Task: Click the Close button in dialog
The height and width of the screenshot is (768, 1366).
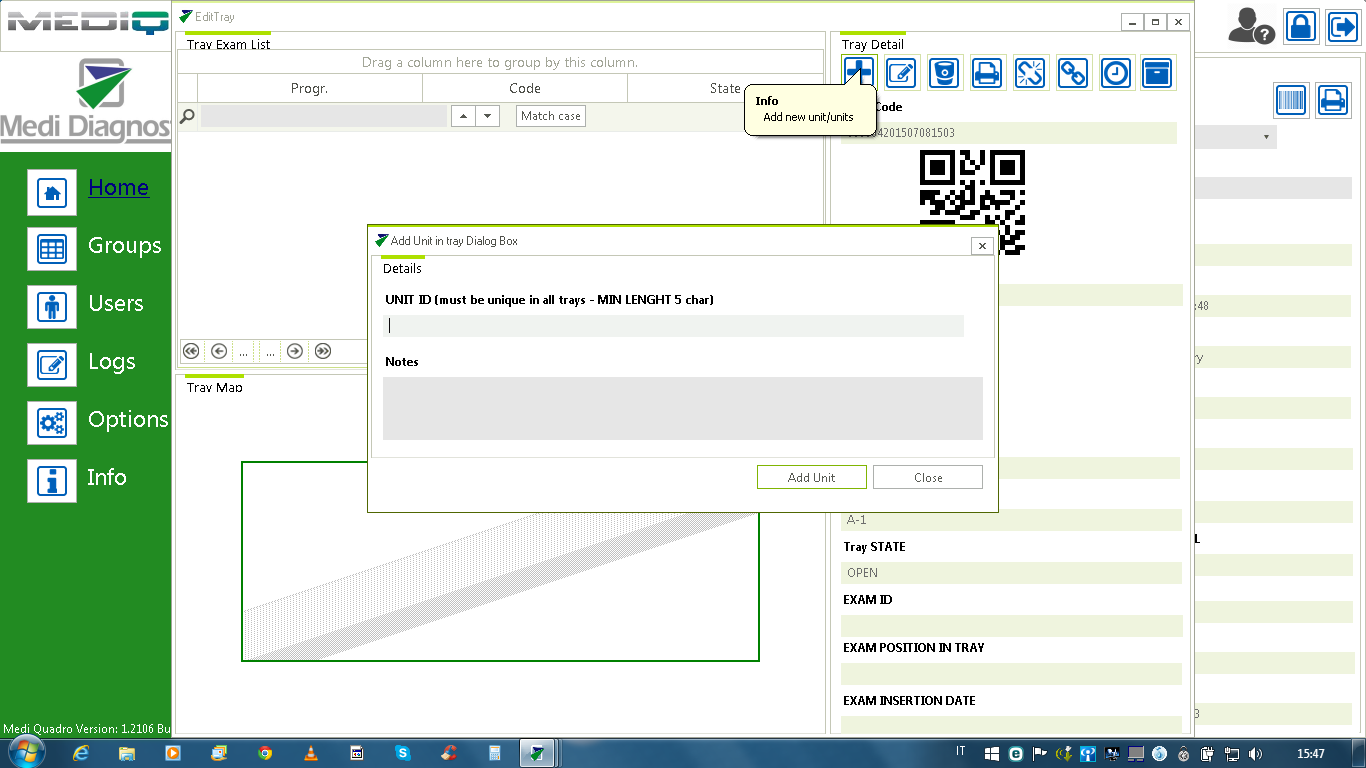Action: [928, 478]
